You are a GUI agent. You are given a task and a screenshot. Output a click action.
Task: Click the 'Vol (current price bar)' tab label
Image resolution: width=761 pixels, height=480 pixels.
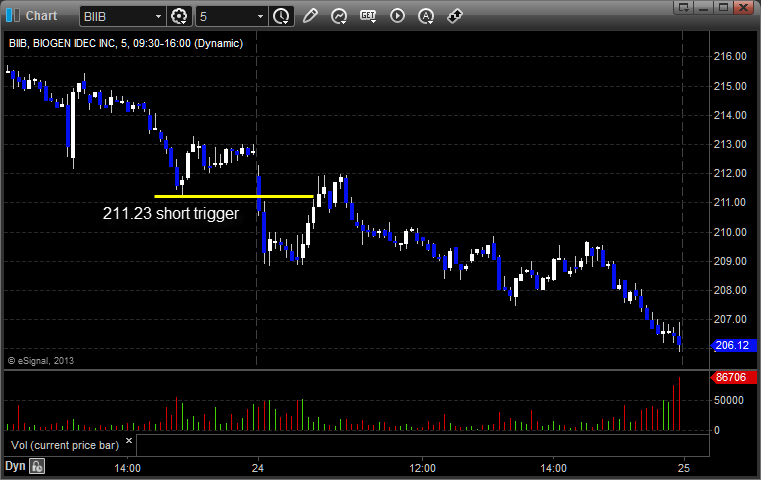(65, 445)
